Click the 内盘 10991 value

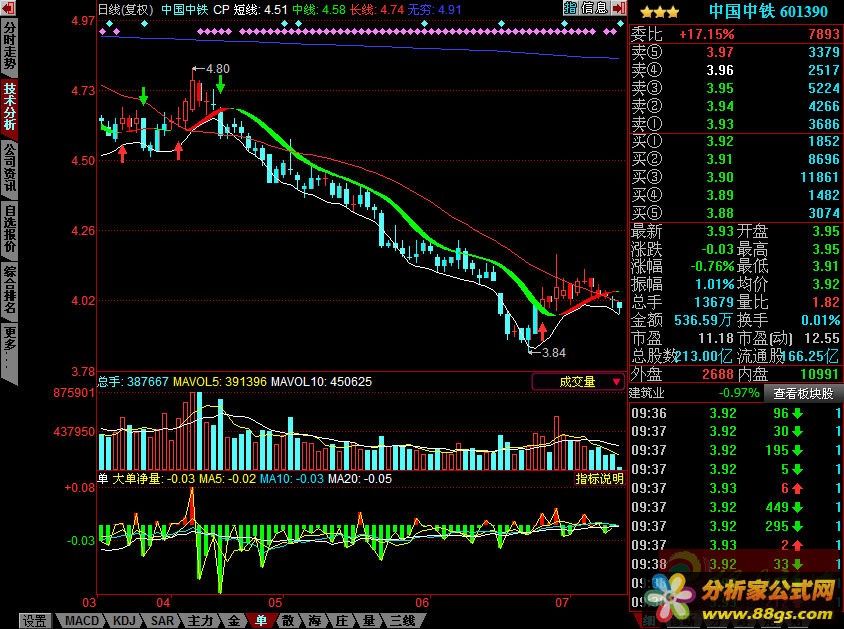pyautogui.click(x=819, y=374)
